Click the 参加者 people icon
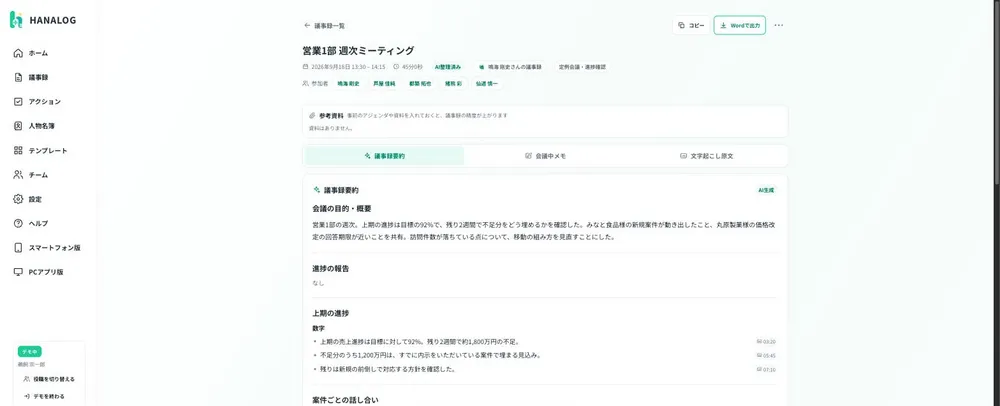 pos(305,83)
